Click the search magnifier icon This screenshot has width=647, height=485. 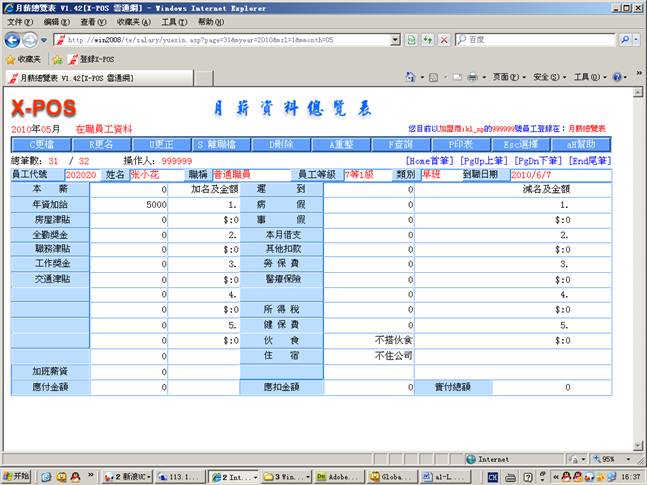point(625,40)
